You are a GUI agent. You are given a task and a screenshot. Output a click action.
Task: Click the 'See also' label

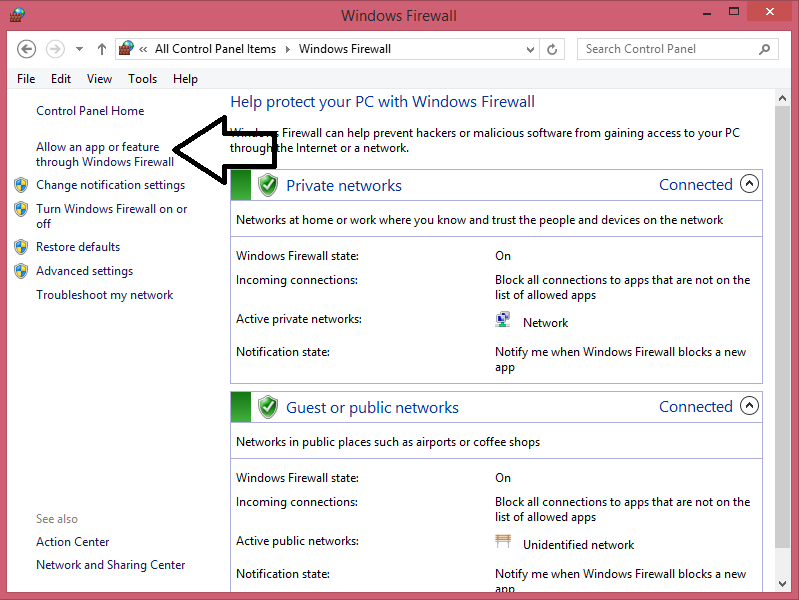[57, 519]
